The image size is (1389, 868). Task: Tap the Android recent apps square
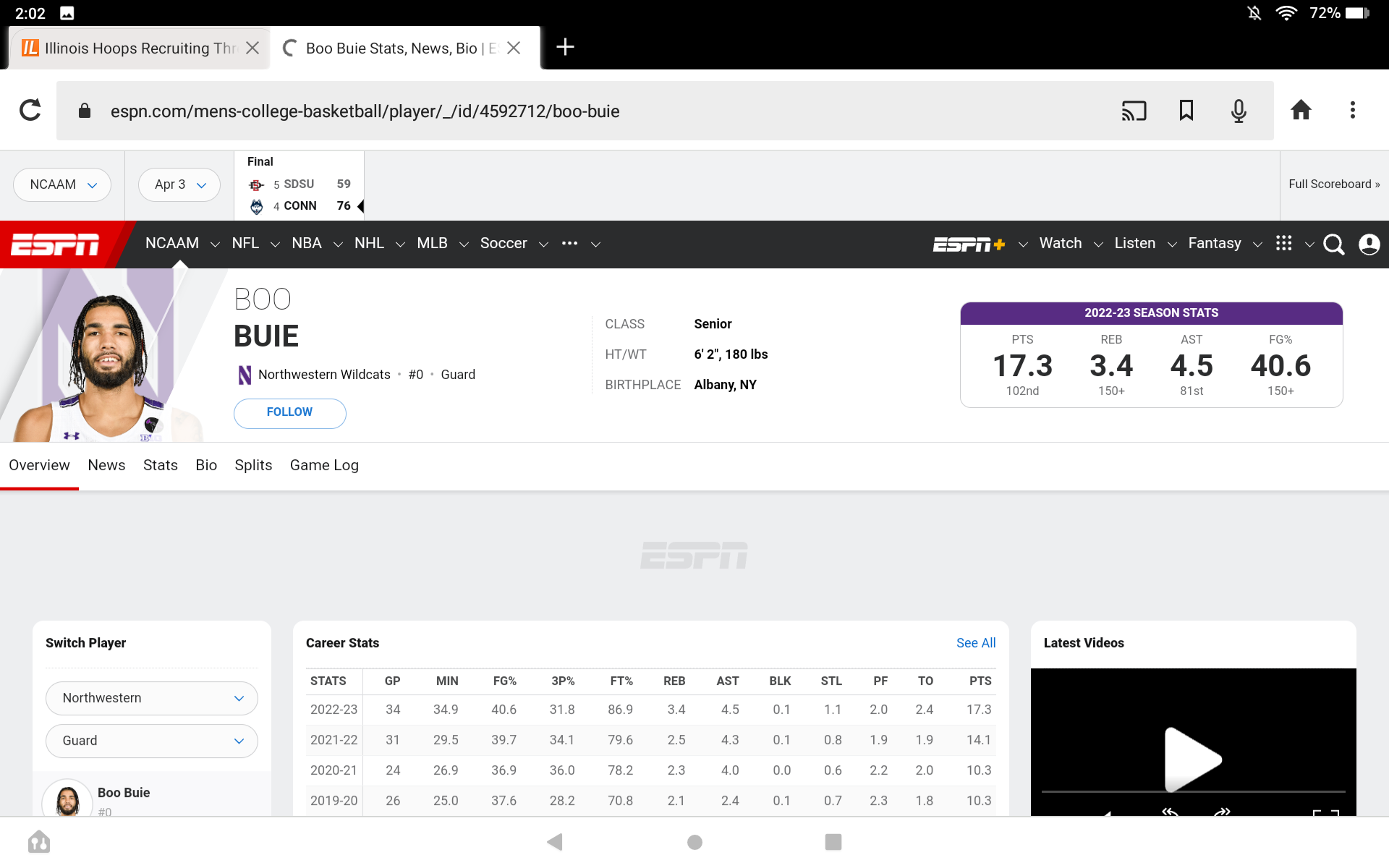click(x=833, y=842)
